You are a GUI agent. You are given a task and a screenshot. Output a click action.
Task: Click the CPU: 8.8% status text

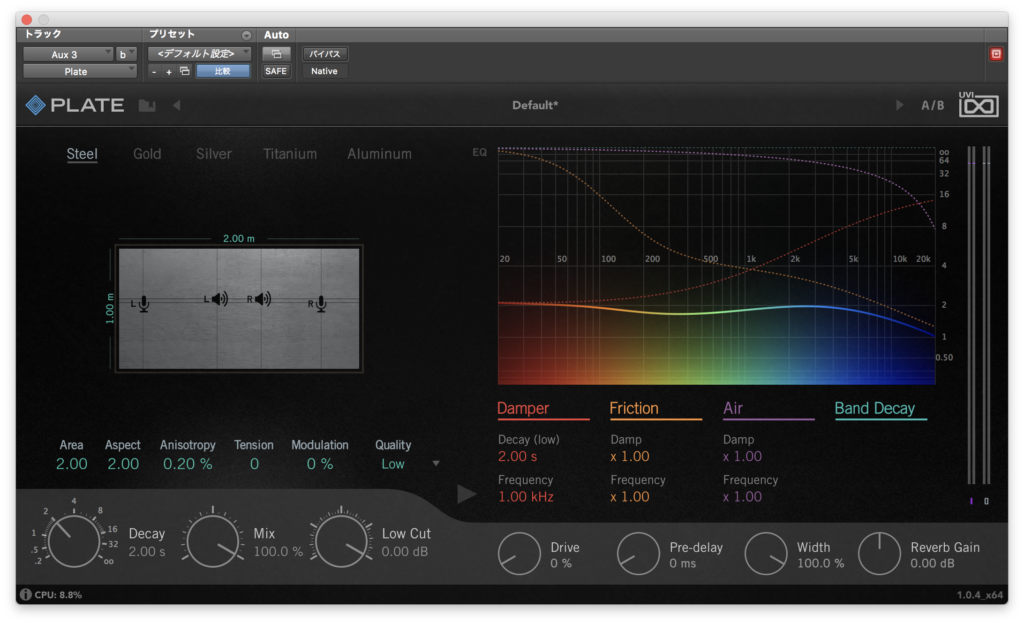[x=58, y=595]
